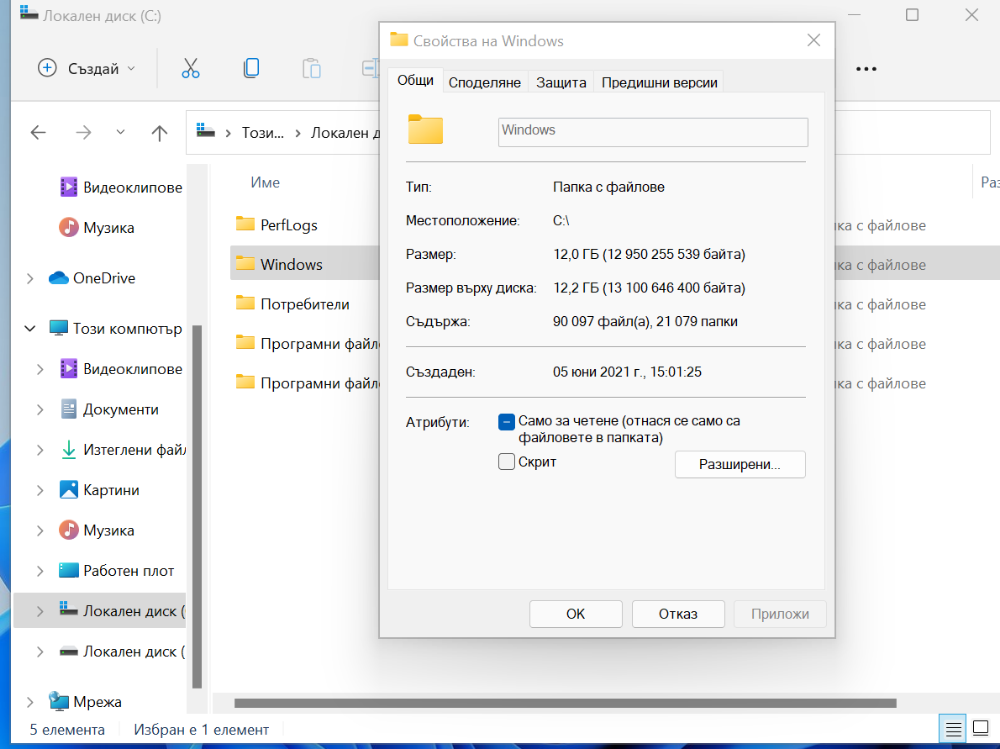Switch to large icons view in status bar

tap(981, 727)
